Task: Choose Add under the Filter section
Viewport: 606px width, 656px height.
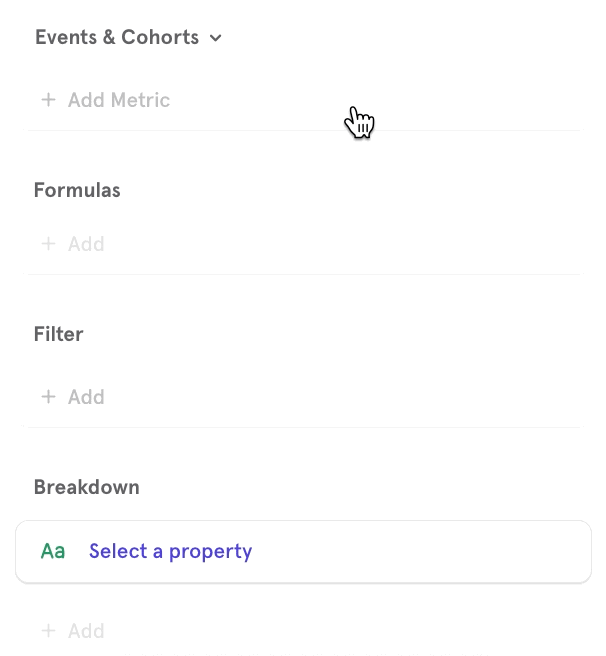Action: 86,397
